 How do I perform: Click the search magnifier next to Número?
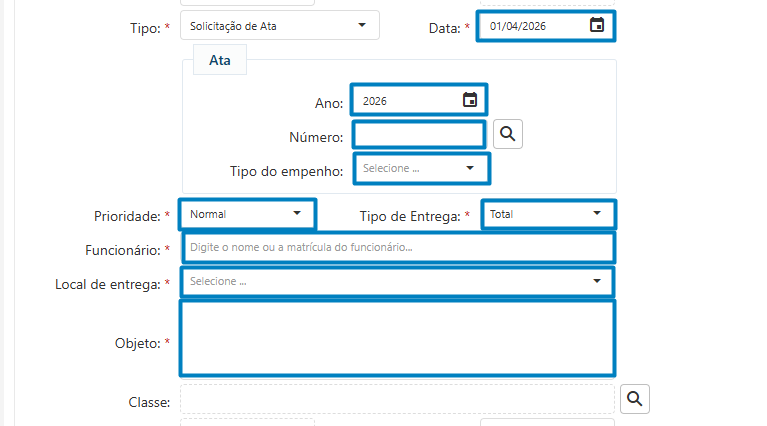click(508, 134)
